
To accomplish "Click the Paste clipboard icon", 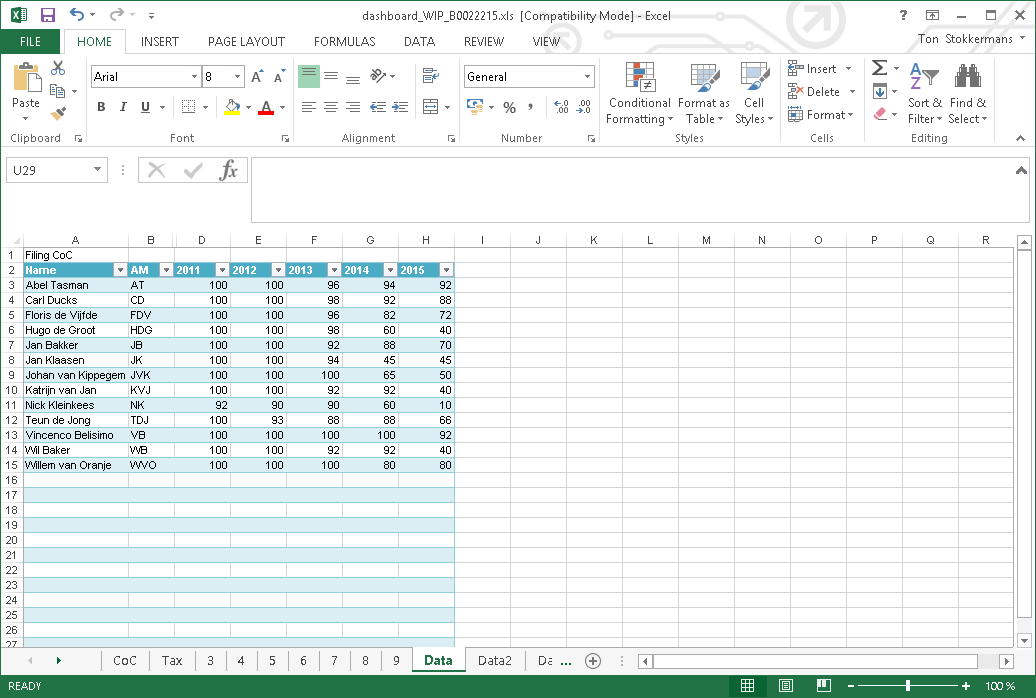I will point(26,77).
